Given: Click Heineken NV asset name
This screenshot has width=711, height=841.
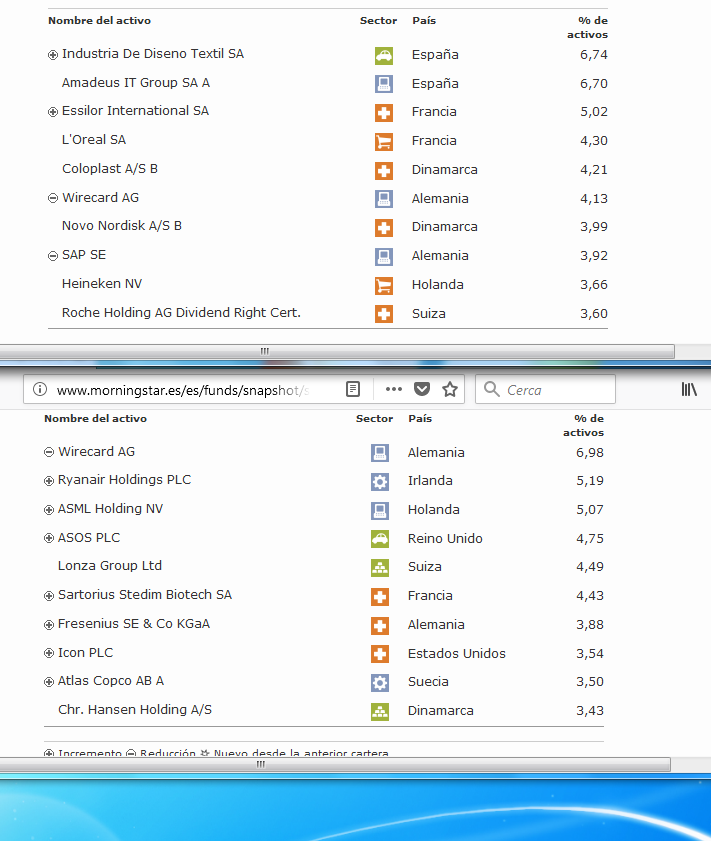Looking at the screenshot, I should [102, 284].
